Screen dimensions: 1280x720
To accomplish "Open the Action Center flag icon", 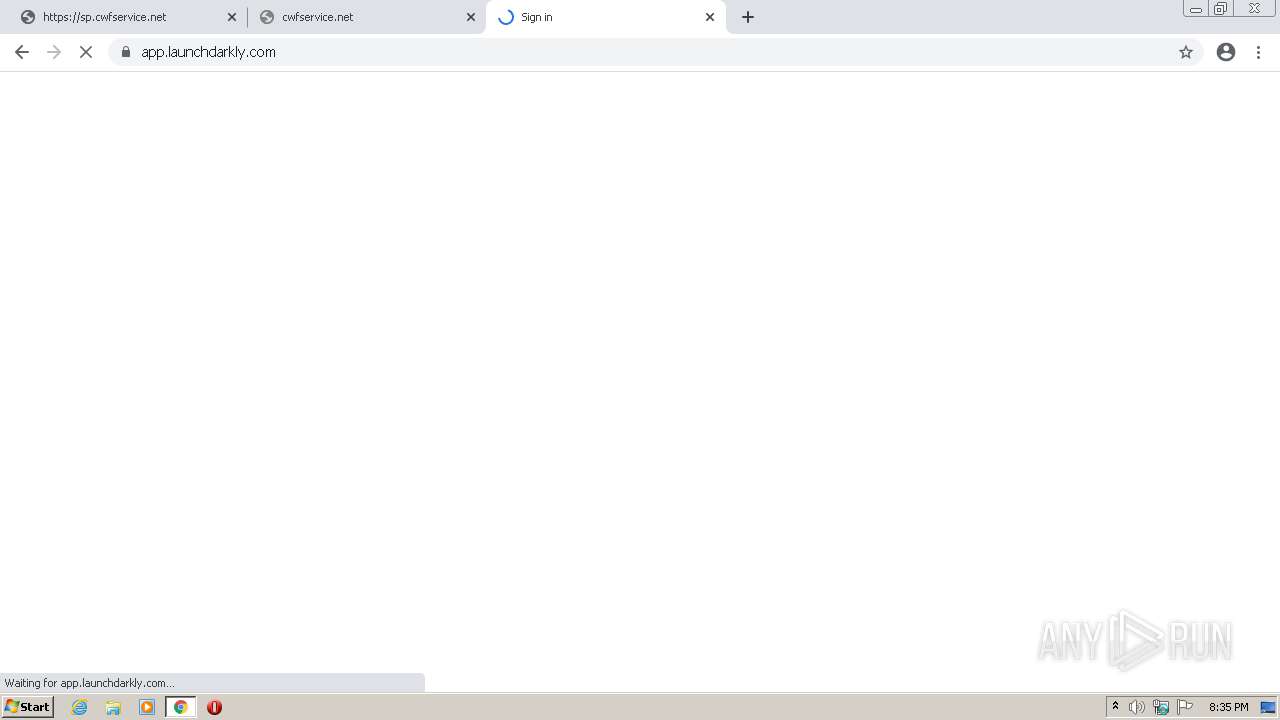I will [x=1185, y=707].
